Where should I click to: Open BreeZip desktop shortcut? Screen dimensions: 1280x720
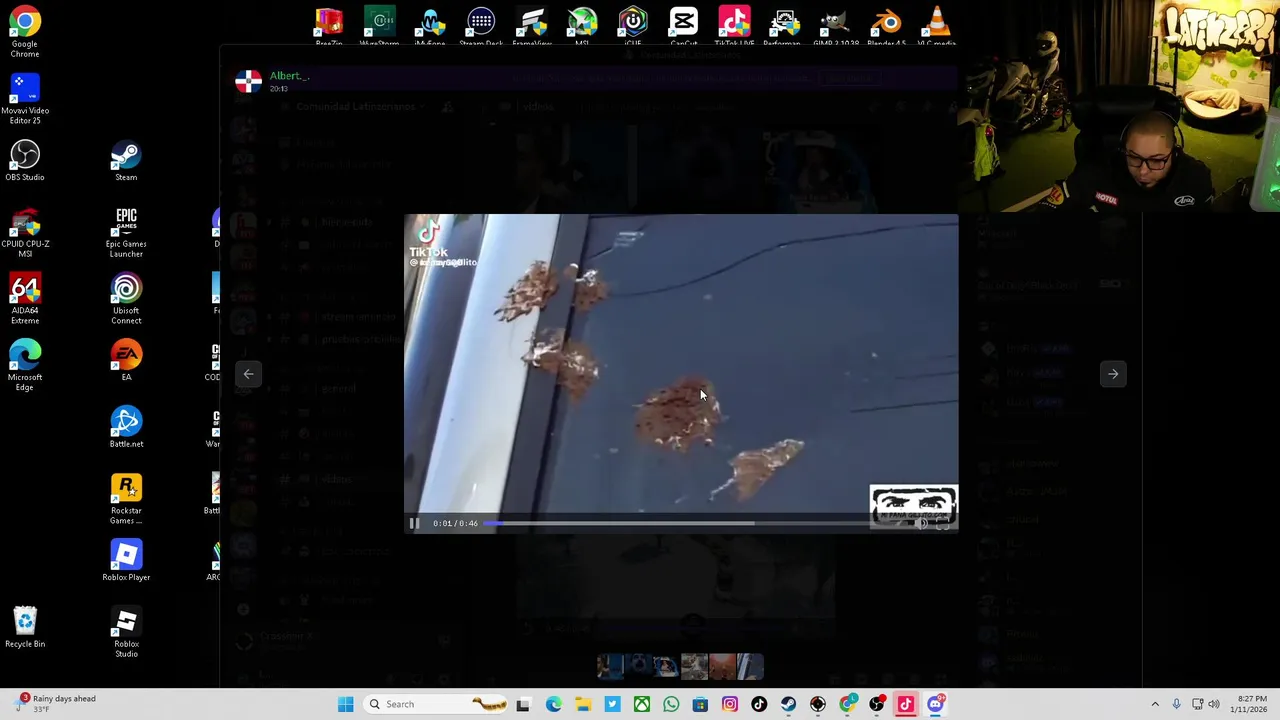pos(329,26)
